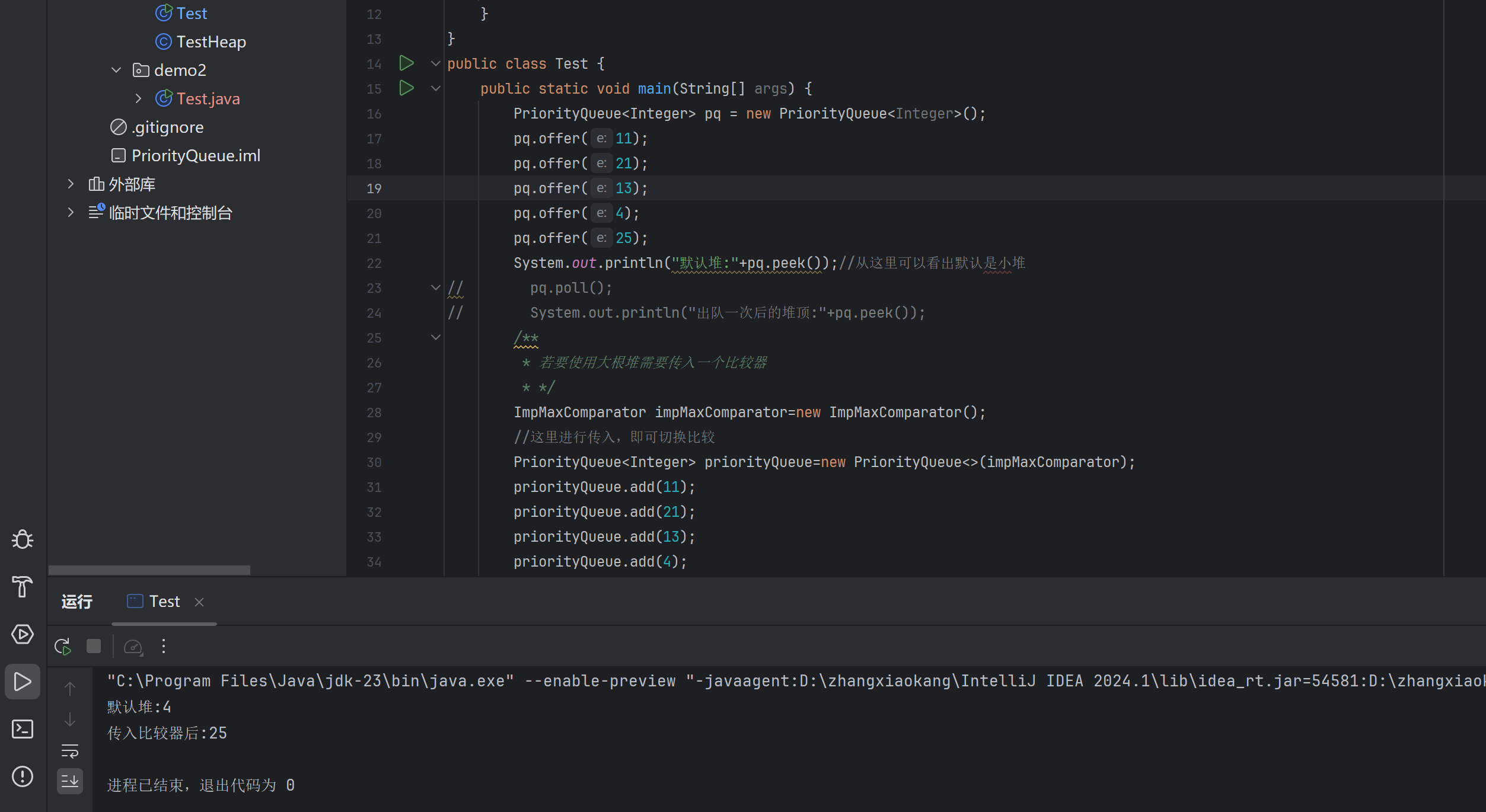
Task: Open the Services tool window
Action: pos(22,634)
